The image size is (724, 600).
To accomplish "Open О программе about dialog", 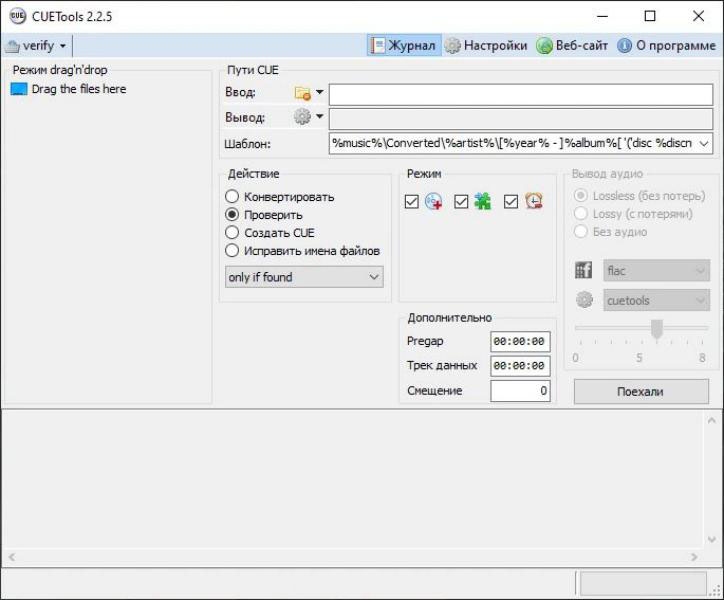I will (666, 45).
